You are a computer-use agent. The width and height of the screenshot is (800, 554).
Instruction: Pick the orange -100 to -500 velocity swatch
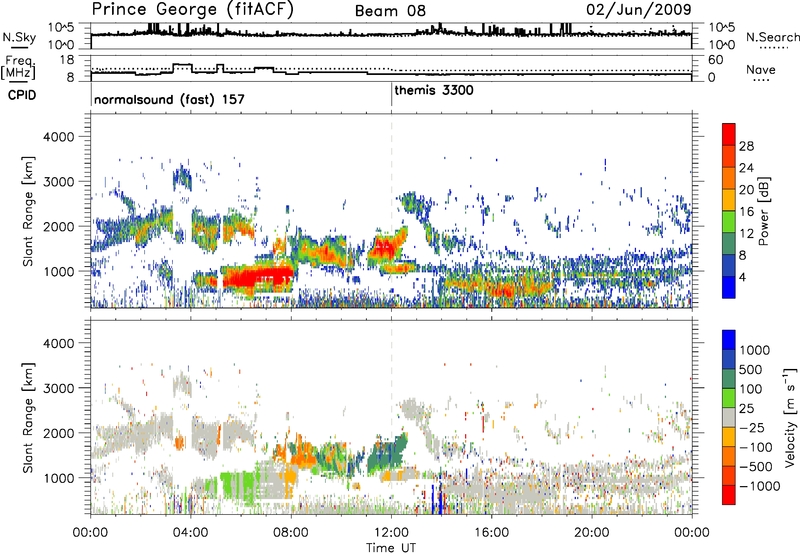click(x=729, y=456)
